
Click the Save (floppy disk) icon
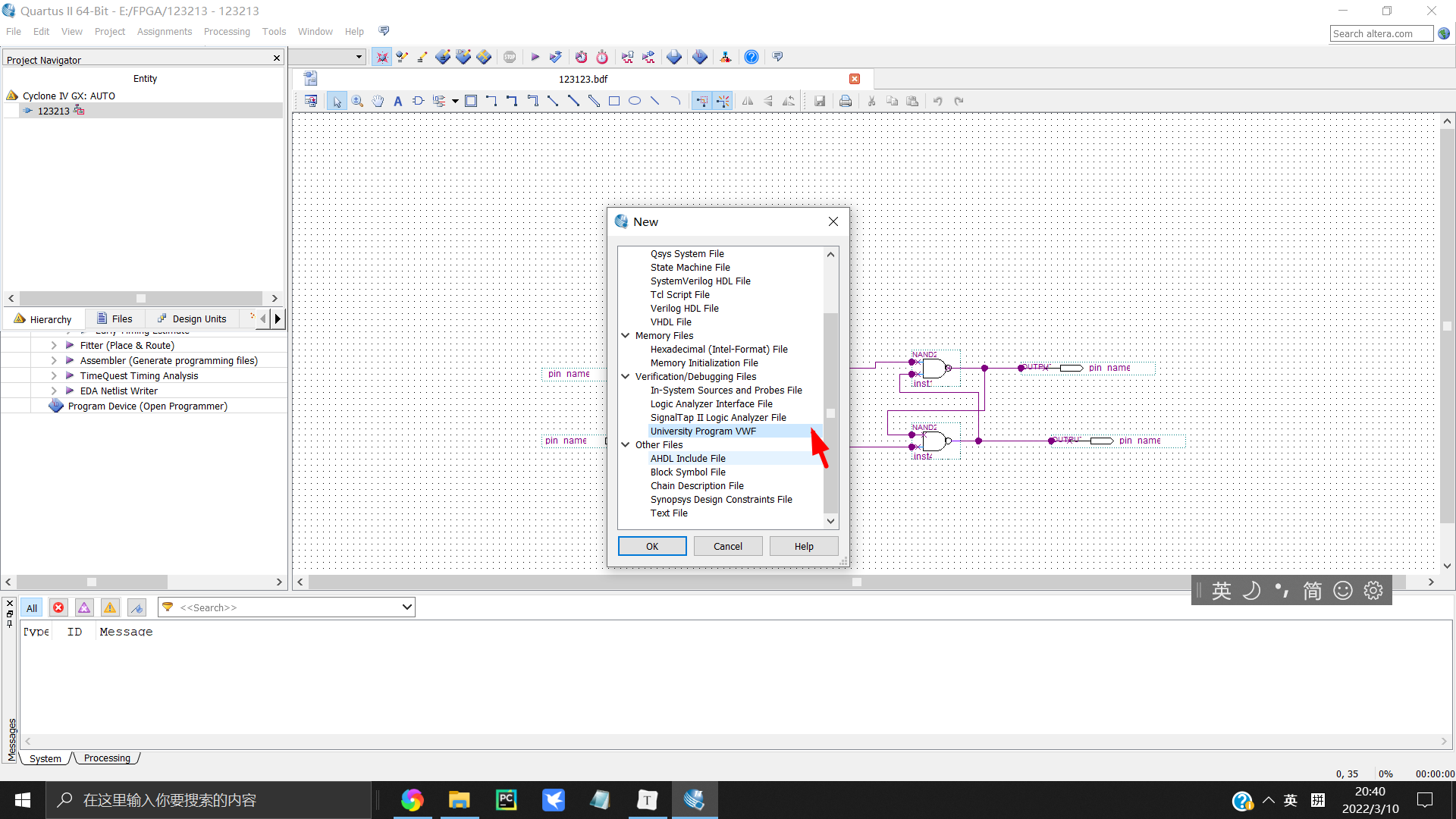pos(820,102)
